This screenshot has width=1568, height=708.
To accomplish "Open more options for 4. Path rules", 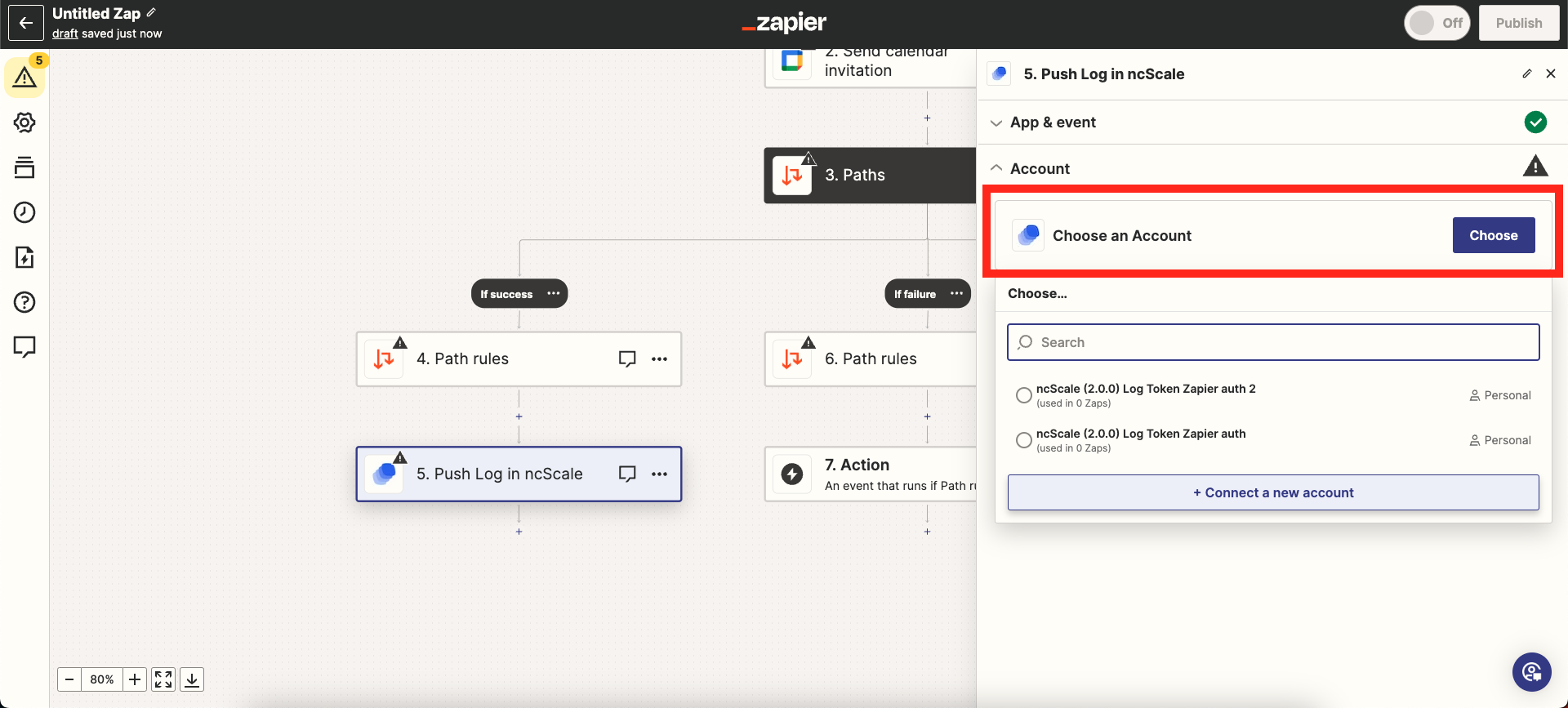I will [x=660, y=358].
